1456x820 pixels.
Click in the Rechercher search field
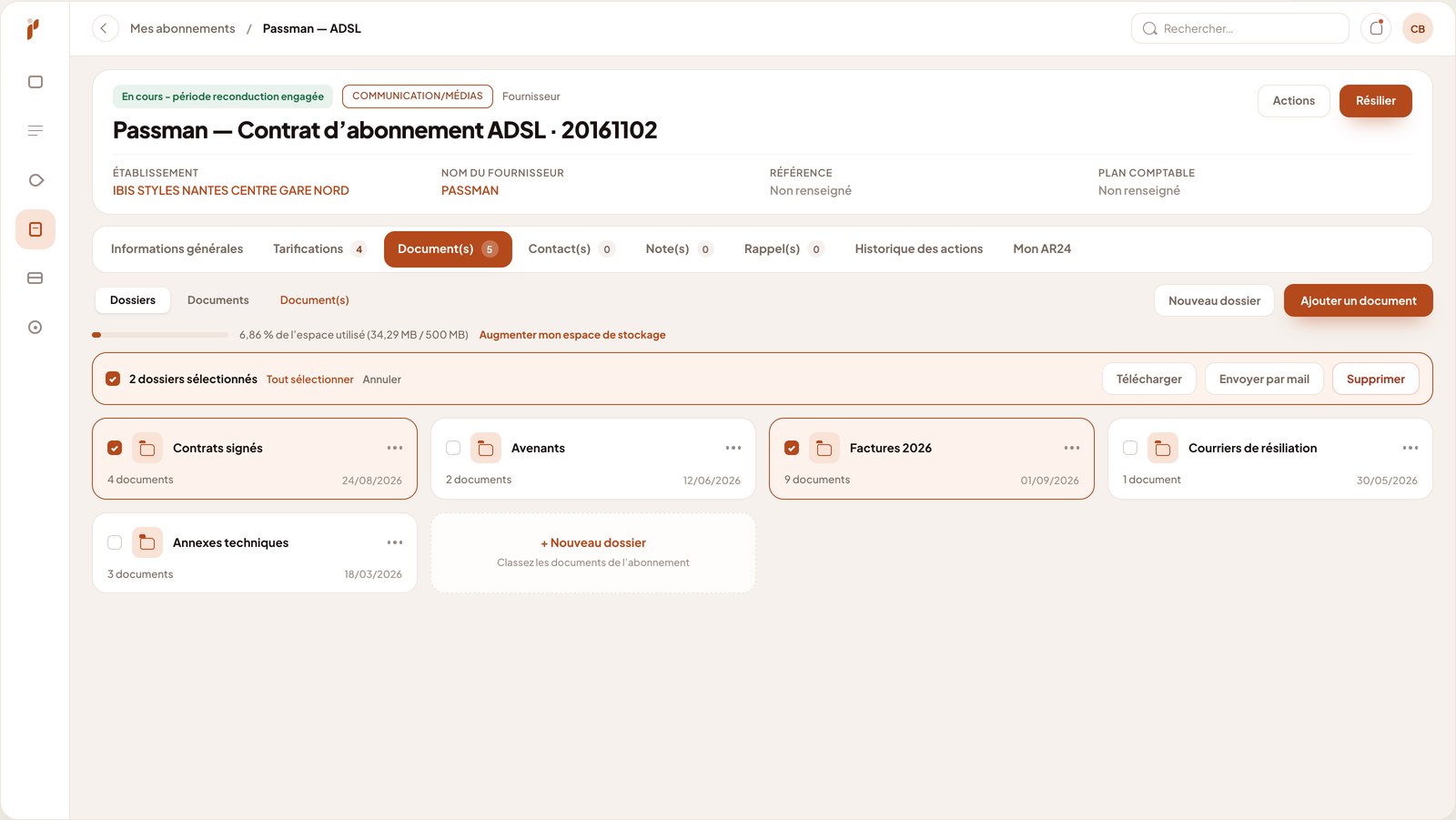click(x=1239, y=28)
